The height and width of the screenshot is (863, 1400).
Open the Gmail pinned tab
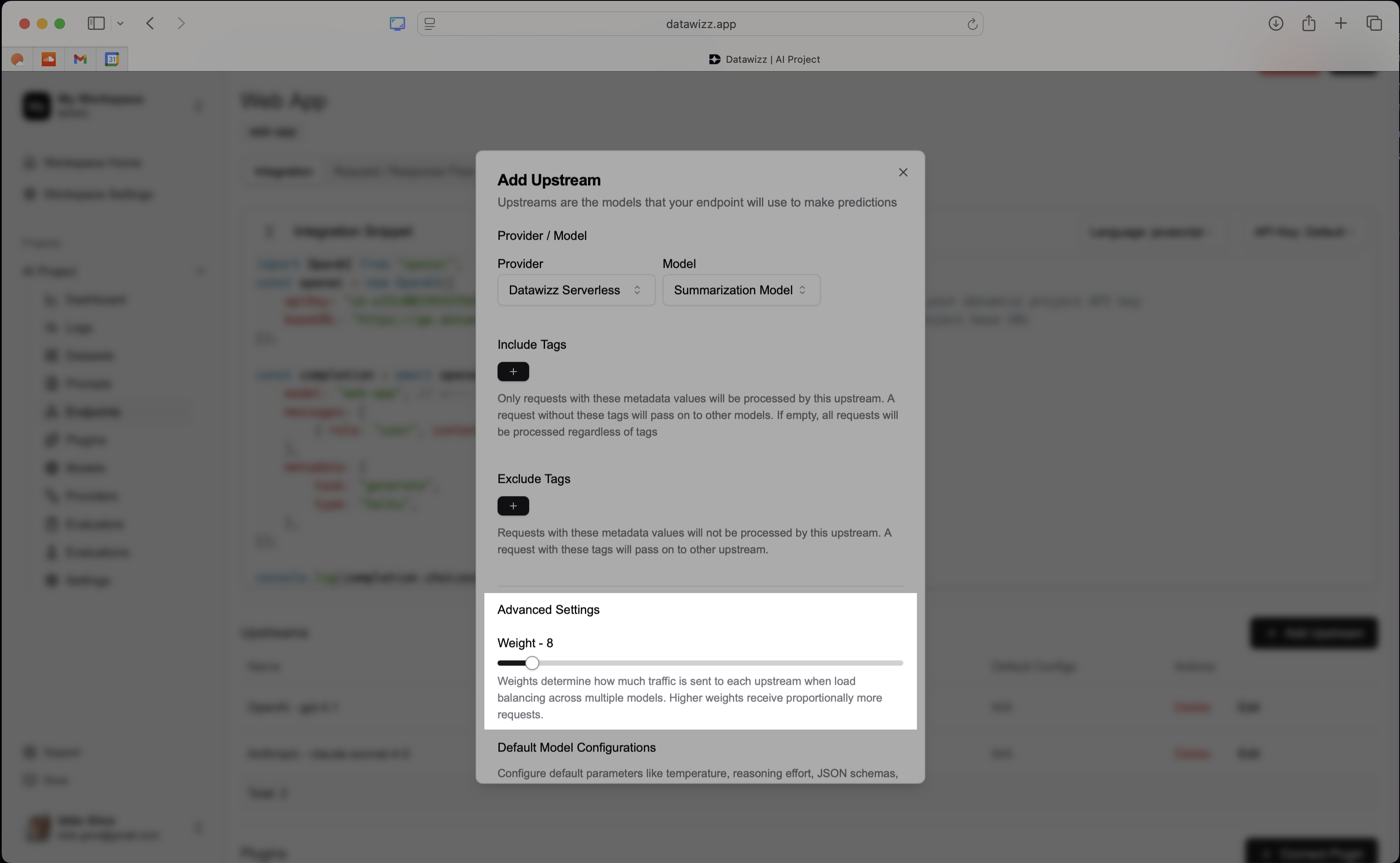(80, 59)
